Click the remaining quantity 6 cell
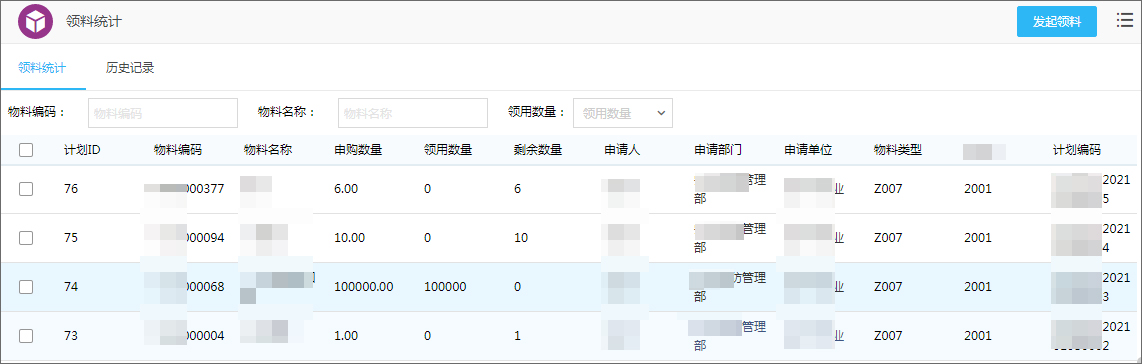 [517, 189]
